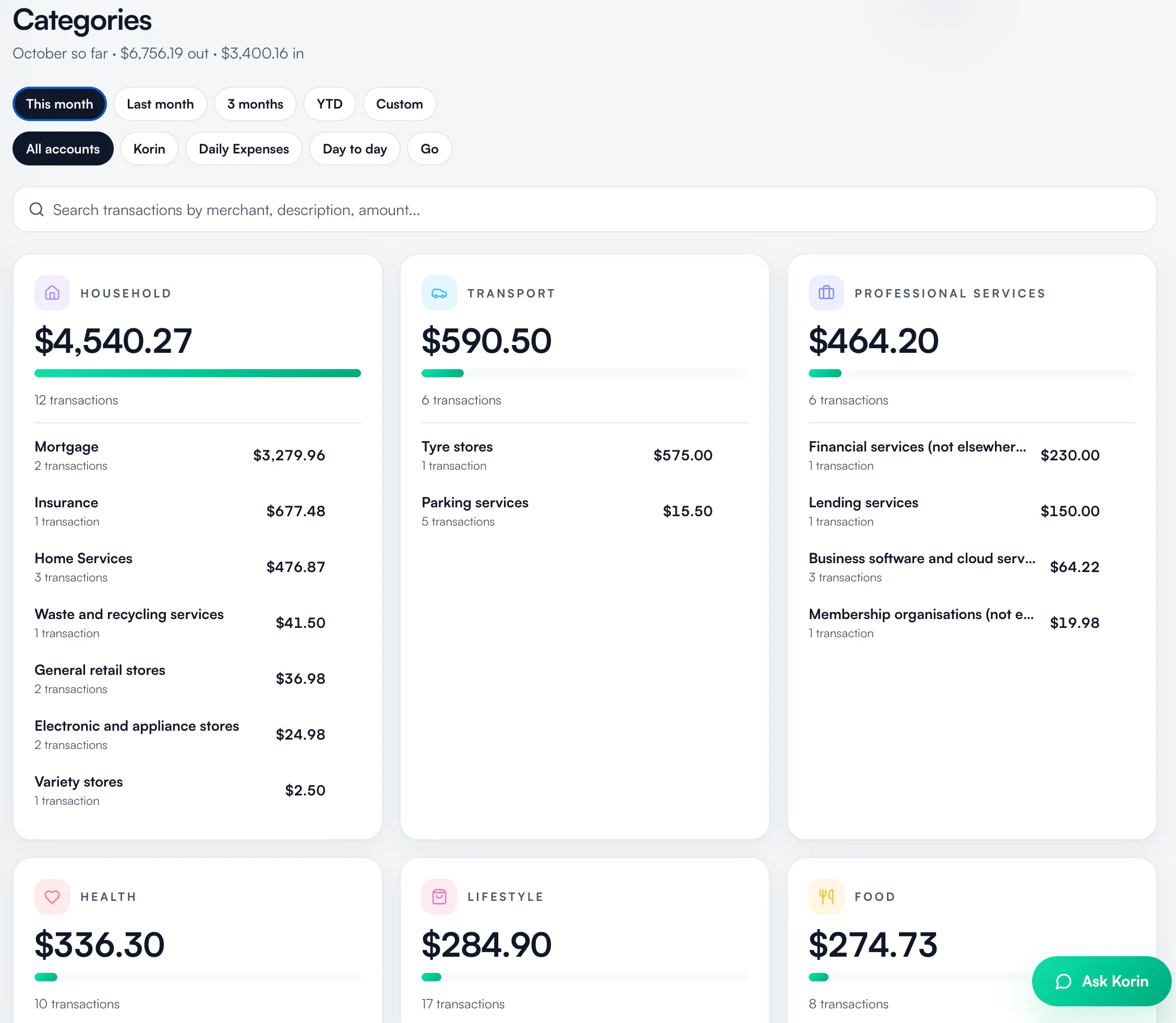Click the chat bubble icon in Ask Korin
Image resolution: width=1176 pixels, height=1023 pixels.
click(x=1064, y=981)
